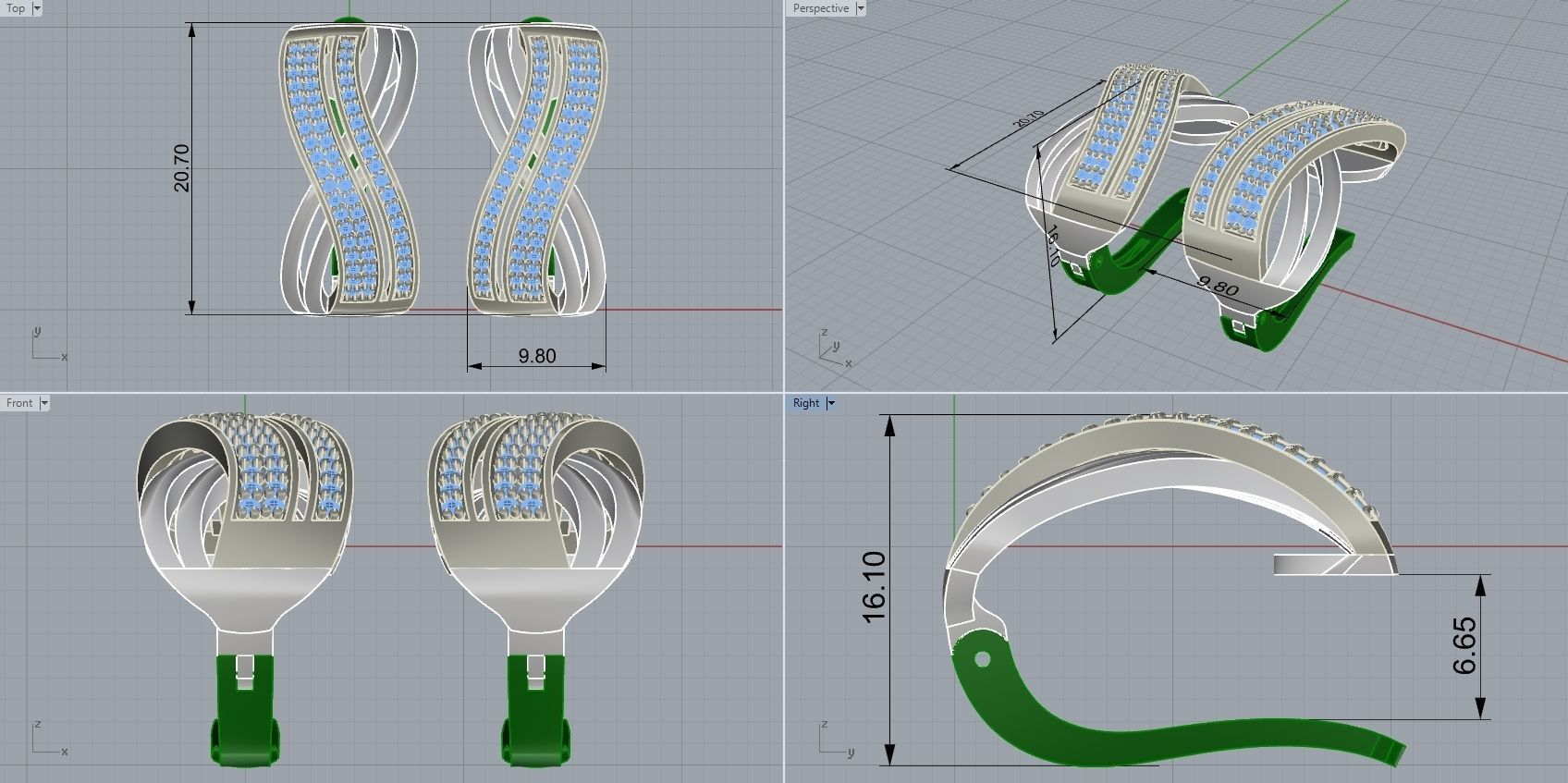Click the axis icon in Top viewport
The image size is (1568, 783).
pos(49,344)
